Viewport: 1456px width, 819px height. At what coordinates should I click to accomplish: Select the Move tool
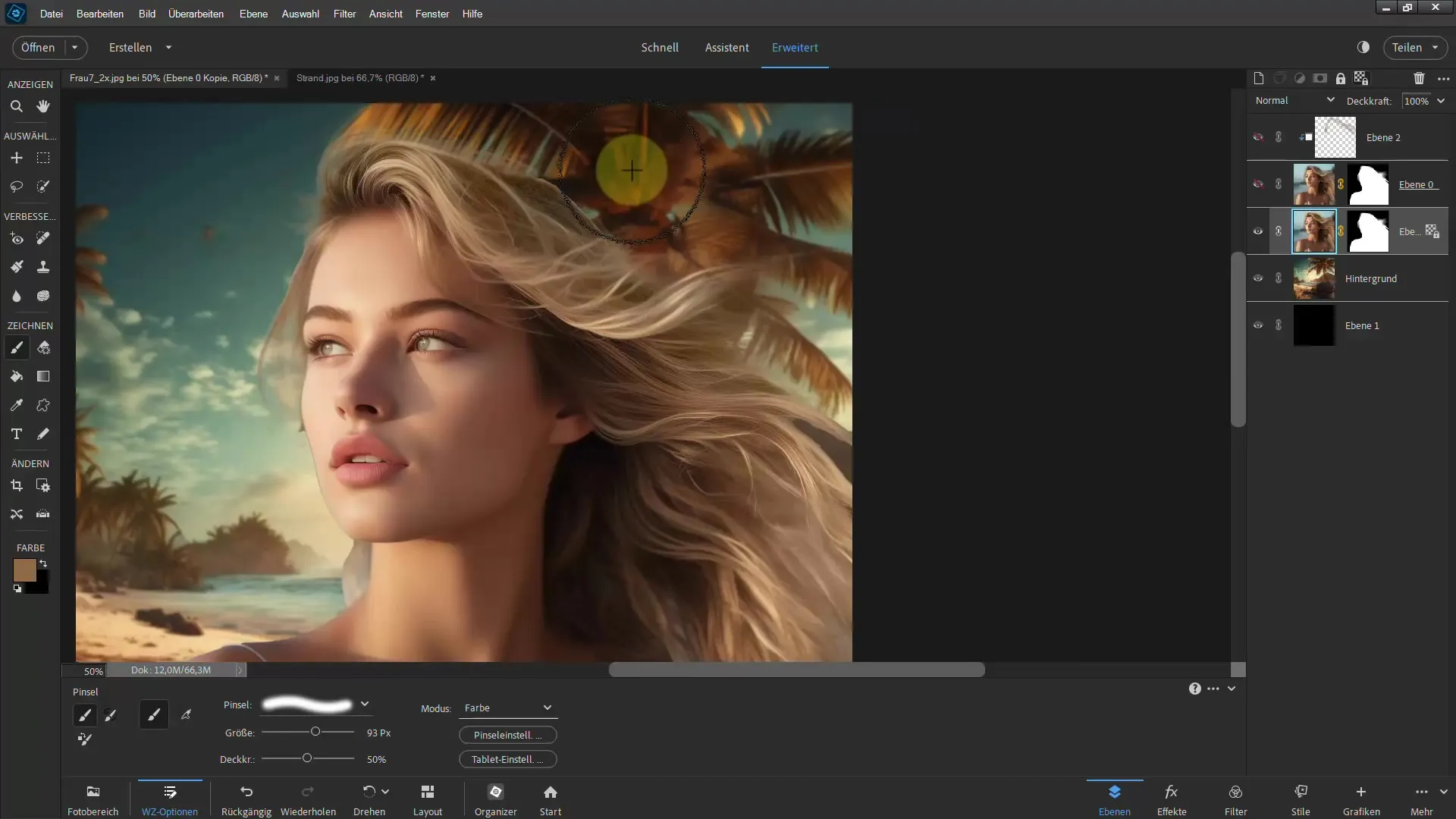(16, 158)
